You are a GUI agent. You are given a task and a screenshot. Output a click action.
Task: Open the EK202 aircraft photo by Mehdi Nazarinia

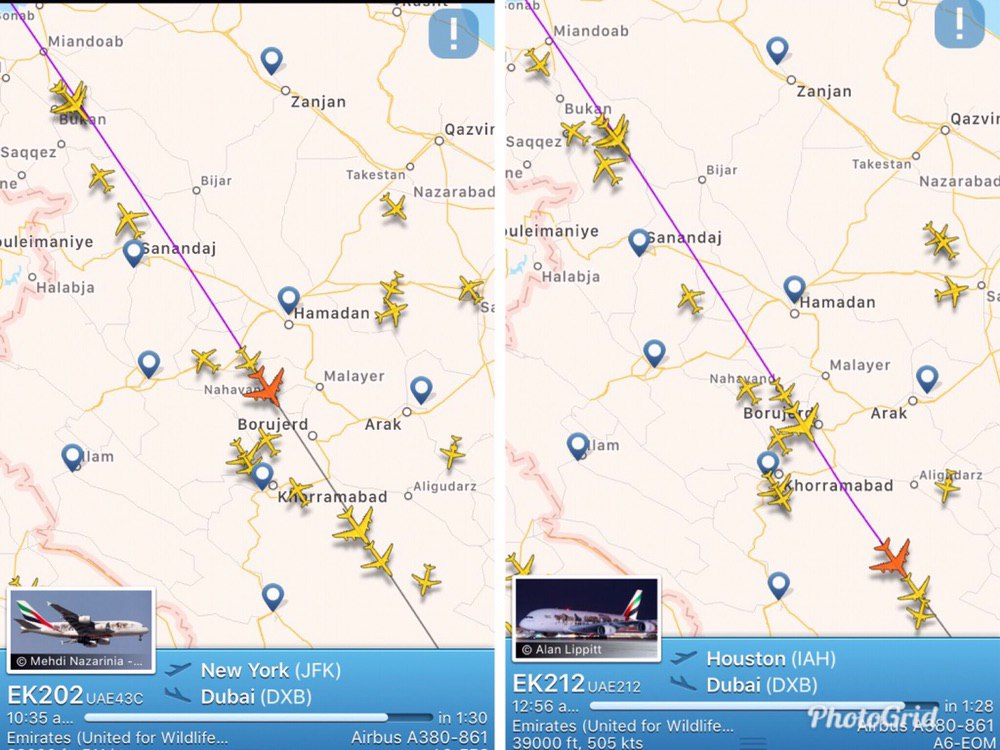coord(81,629)
